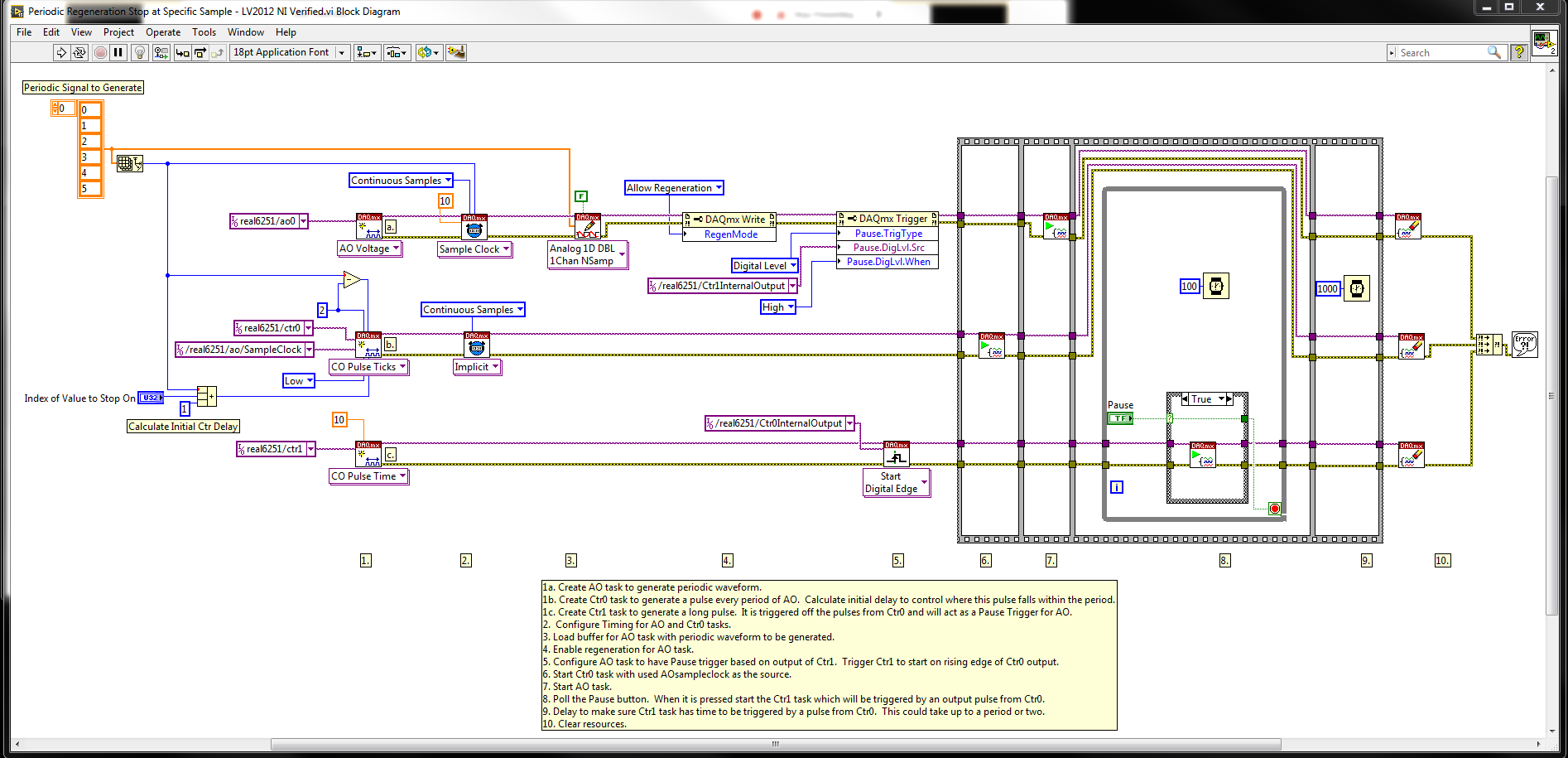Click the Context Help question mark button
Screen dimensions: 1568x758
tap(1519, 52)
